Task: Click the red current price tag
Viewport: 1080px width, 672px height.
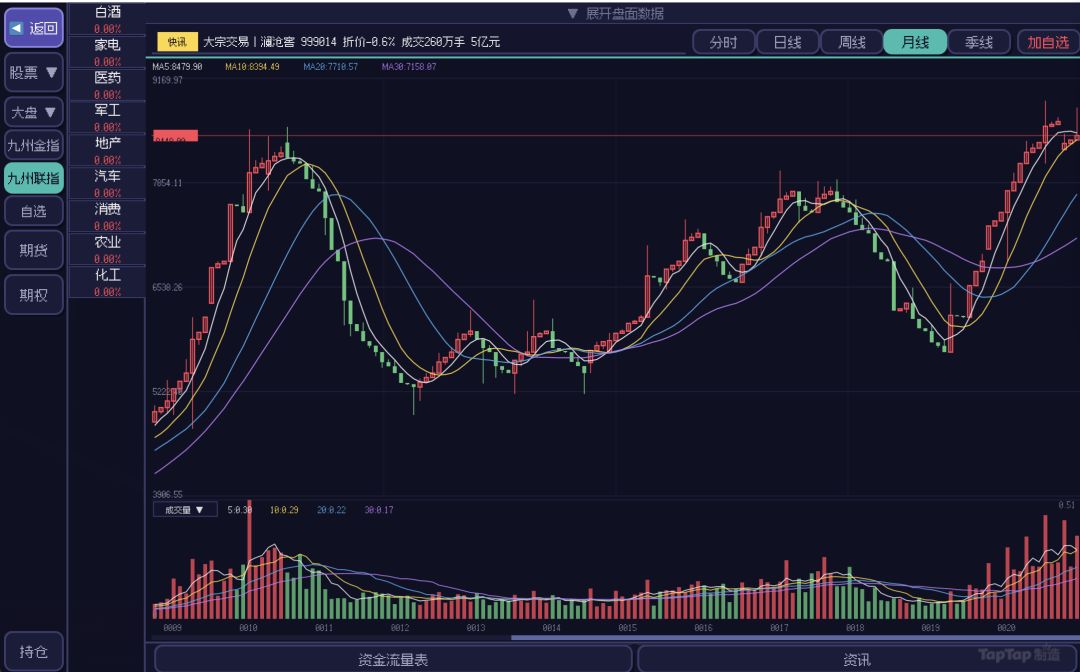Action: click(175, 136)
